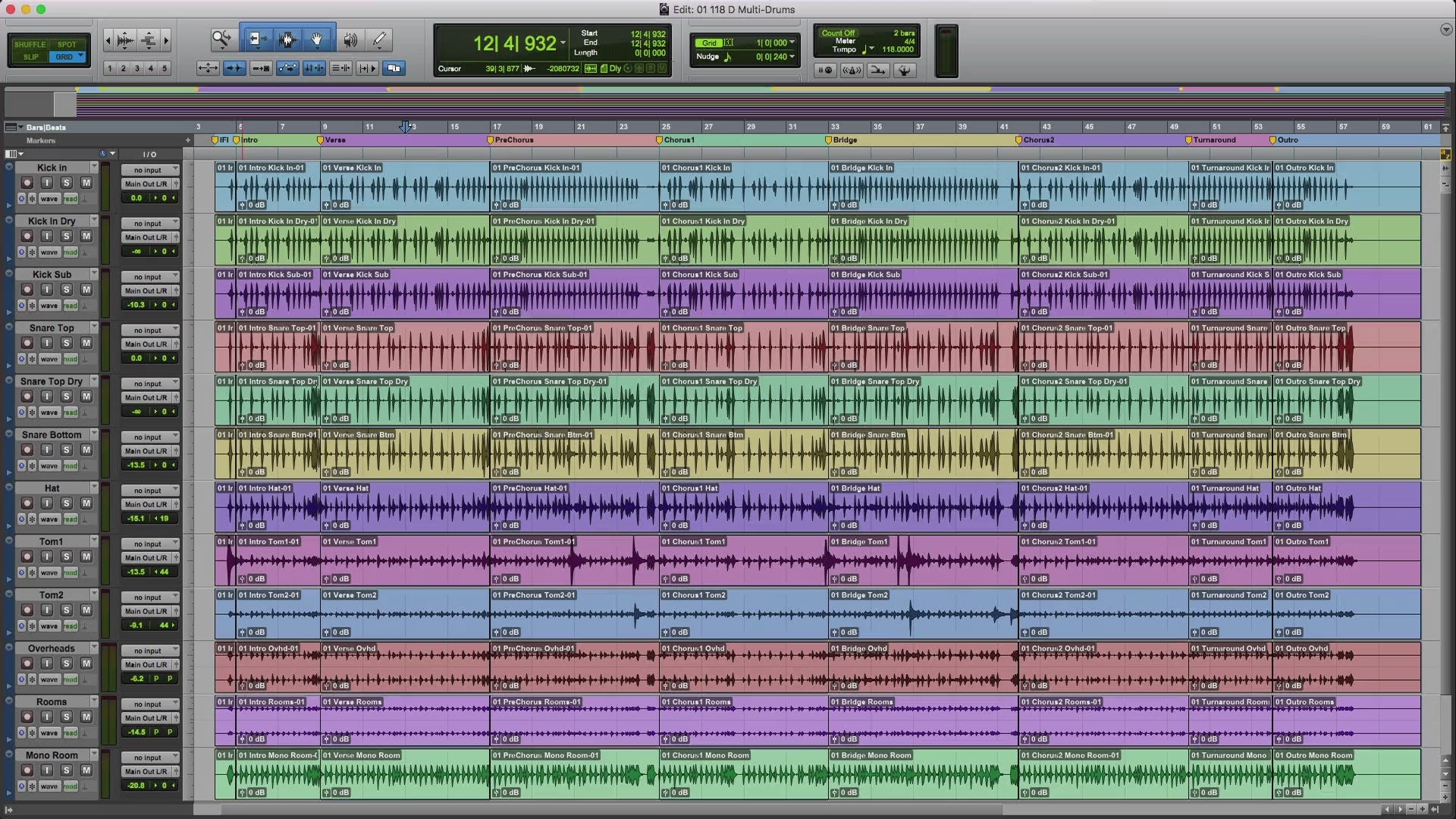Toggle Insertion Follows Playback button
The width and height of the screenshot is (1456, 819).
(367, 68)
